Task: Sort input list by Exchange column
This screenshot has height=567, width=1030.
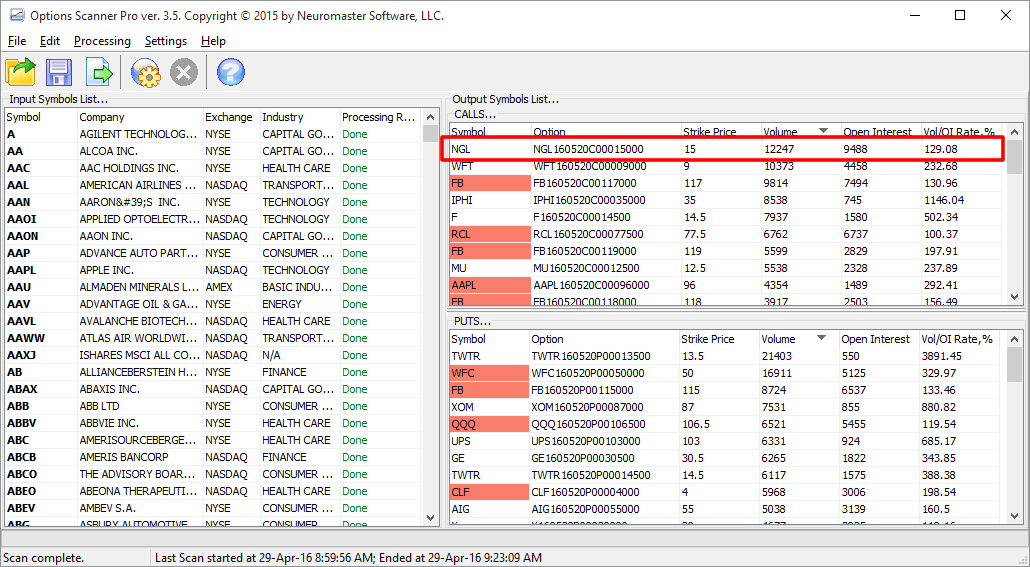Action: [x=231, y=117]
